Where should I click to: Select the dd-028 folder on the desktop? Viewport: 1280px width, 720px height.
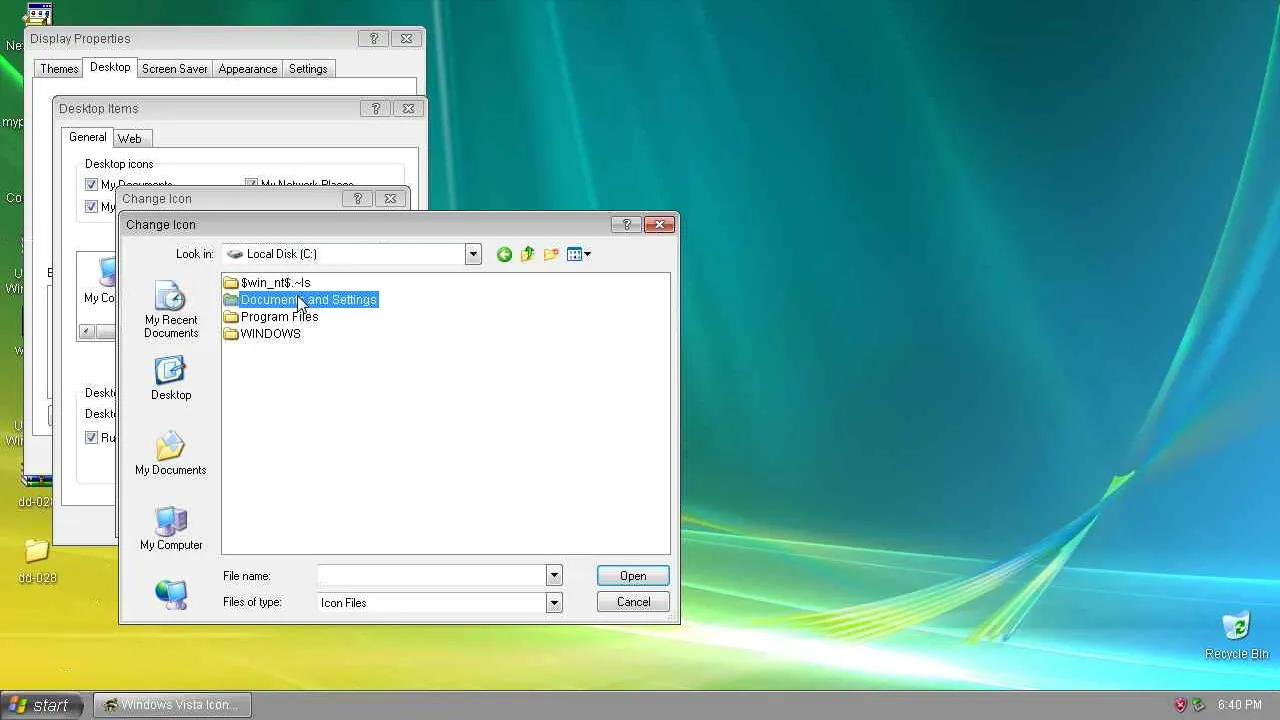(37, 561)
